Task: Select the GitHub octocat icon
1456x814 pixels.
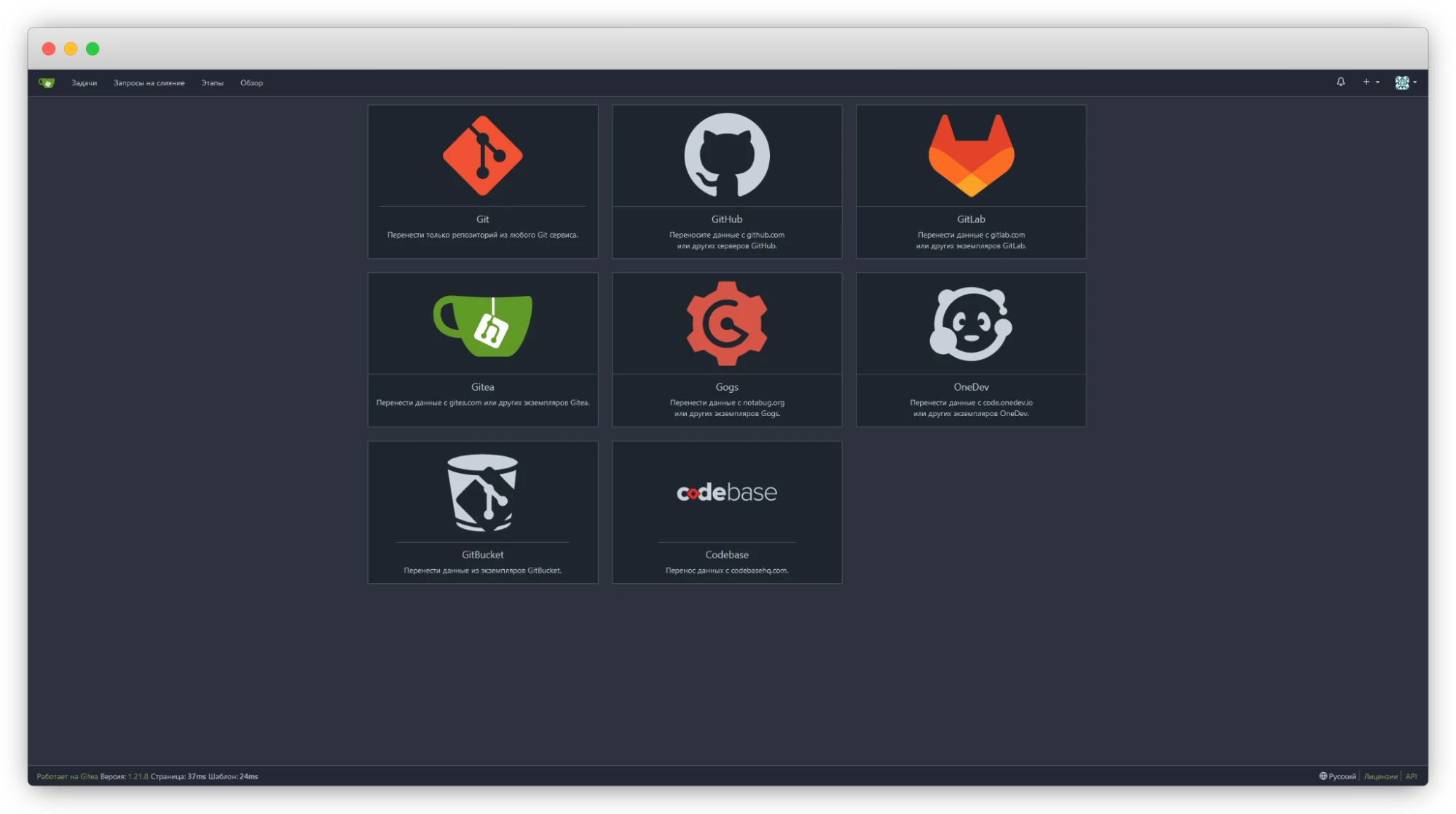Action: click(x=726, y=155)
